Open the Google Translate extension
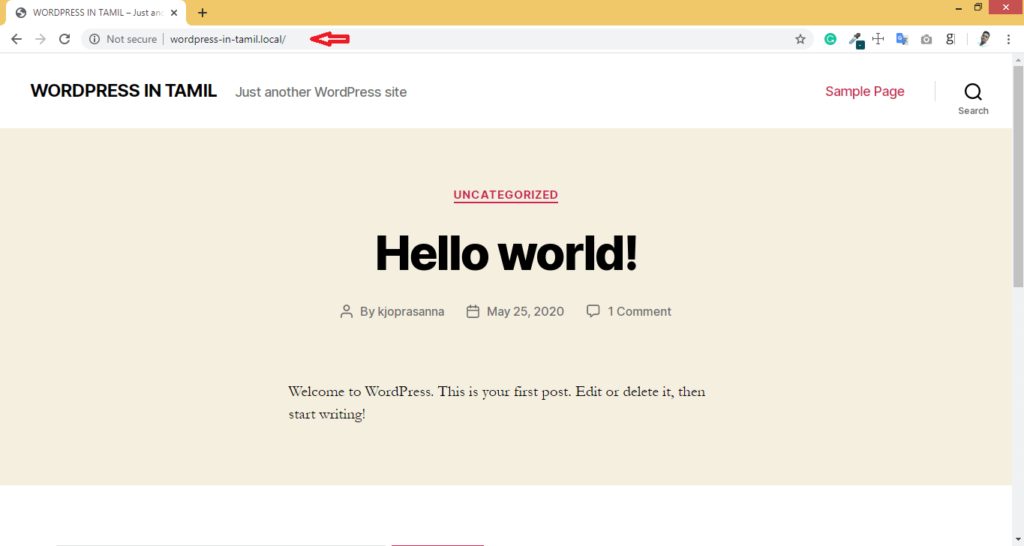The image size is (1024, 546). (x=902, y=39)
